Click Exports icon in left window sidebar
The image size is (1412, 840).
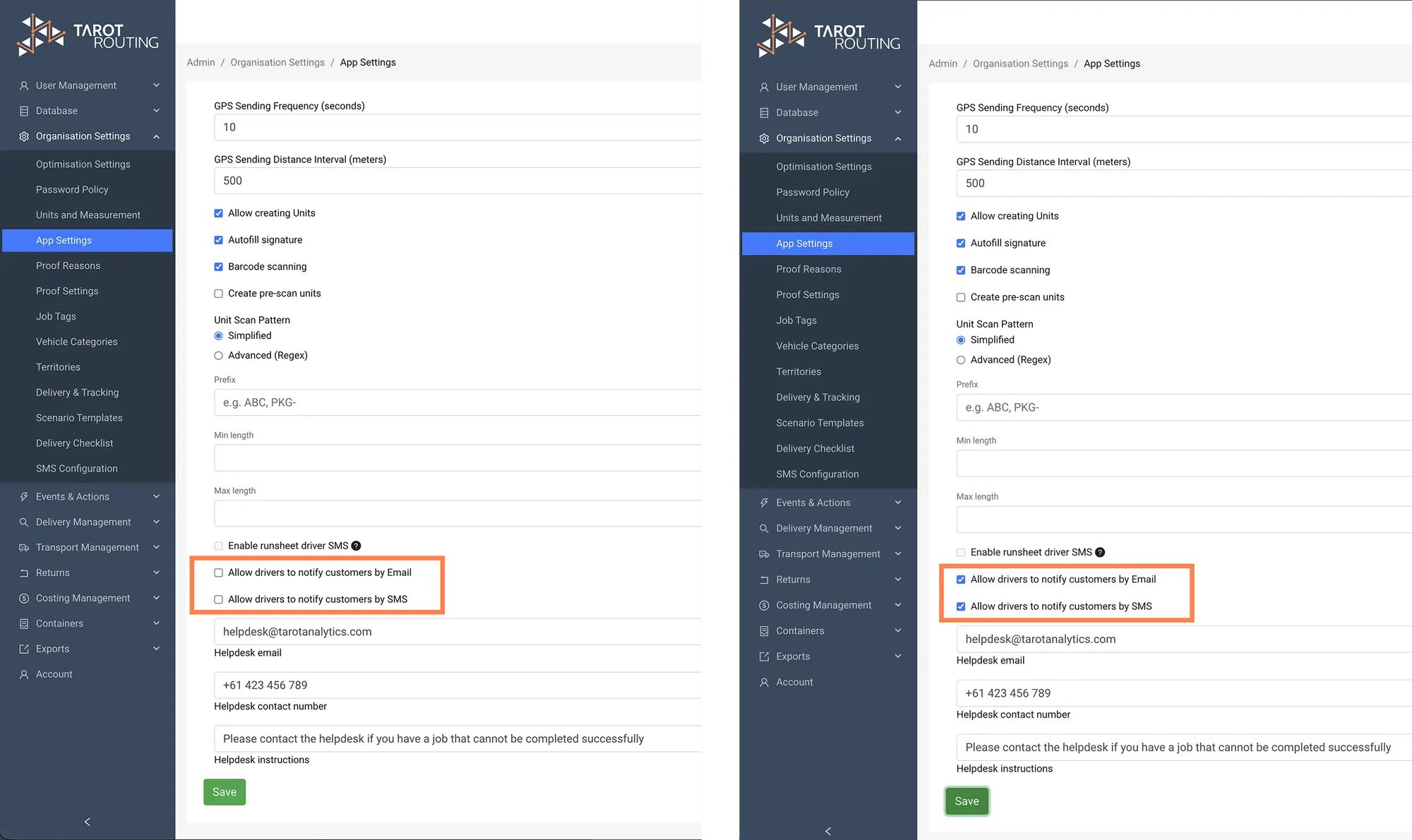(x=24, y=649)
